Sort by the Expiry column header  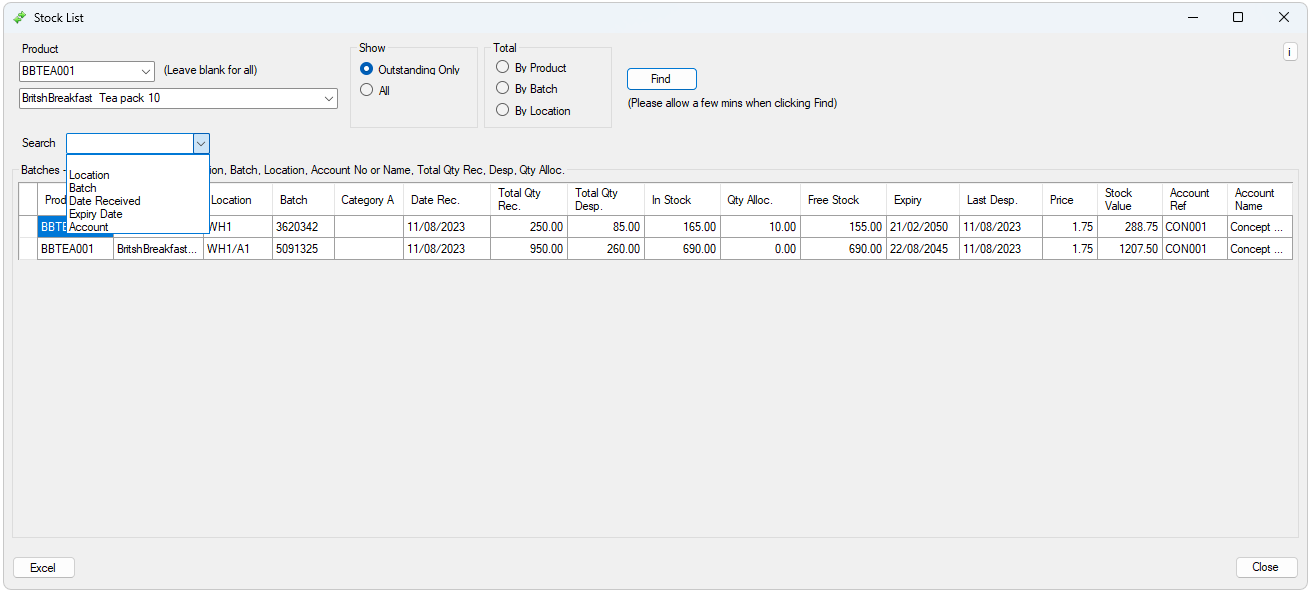click(908, 200)
